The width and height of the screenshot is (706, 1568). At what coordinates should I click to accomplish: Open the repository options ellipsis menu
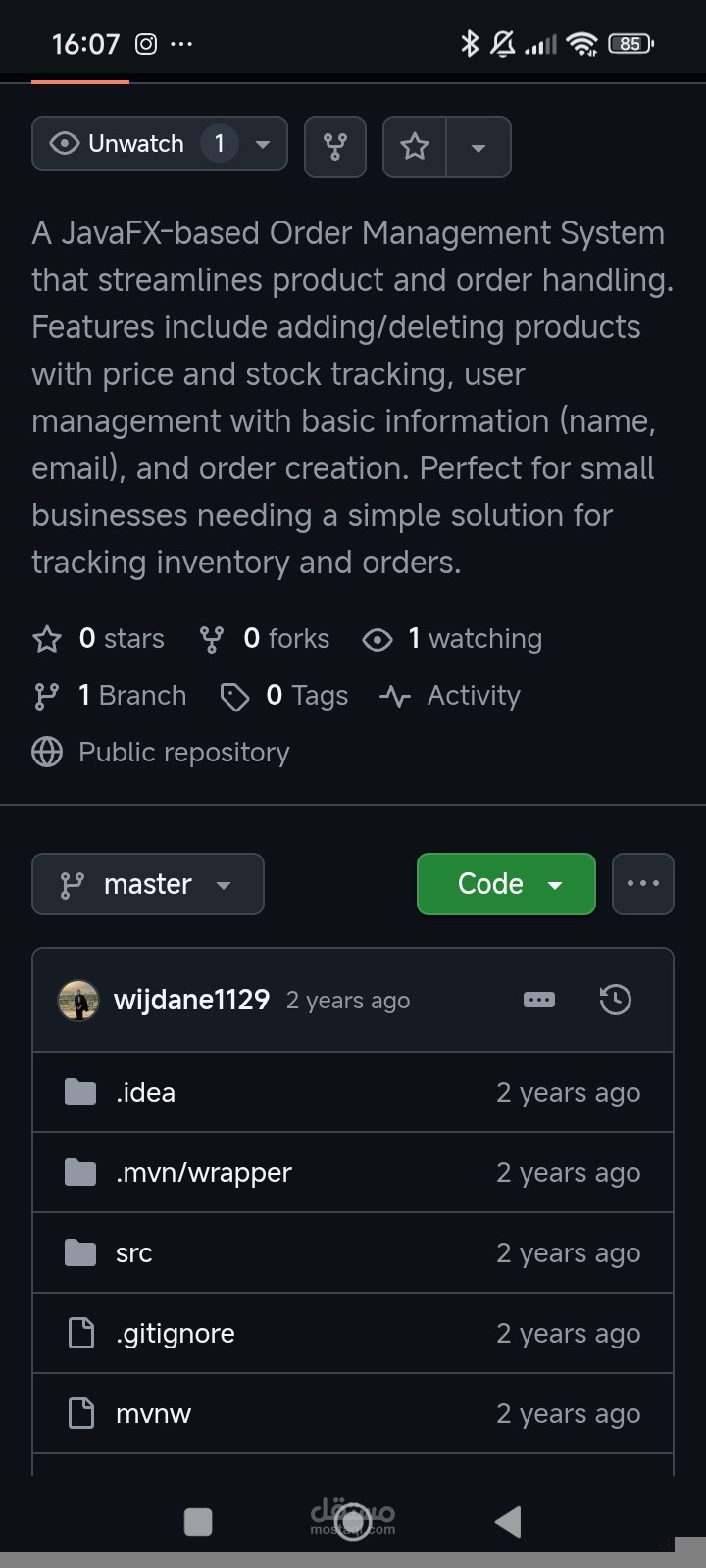[x=643, y=883]
